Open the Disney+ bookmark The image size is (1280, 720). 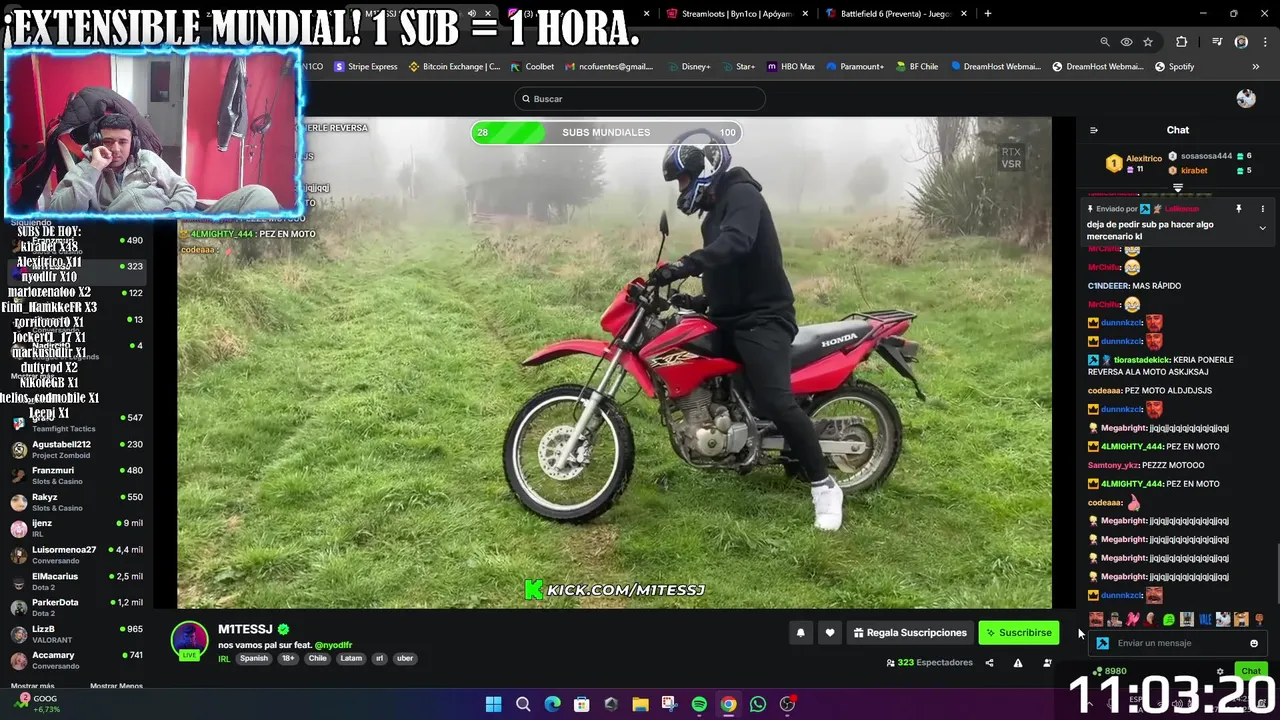(x=688, y=67)
